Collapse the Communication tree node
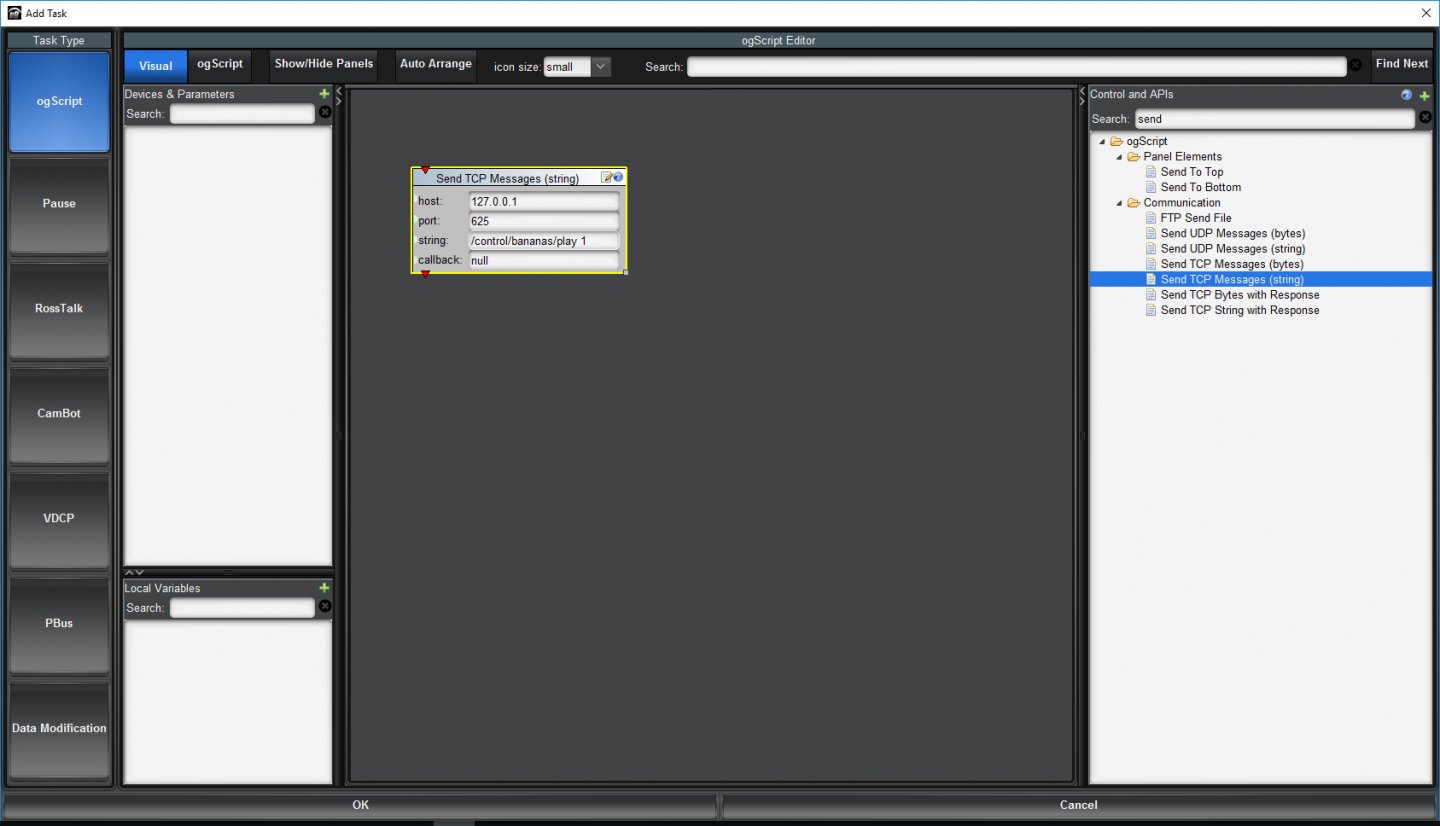The height and width of the screenshot is (826, 1440). click(1118, 203)
